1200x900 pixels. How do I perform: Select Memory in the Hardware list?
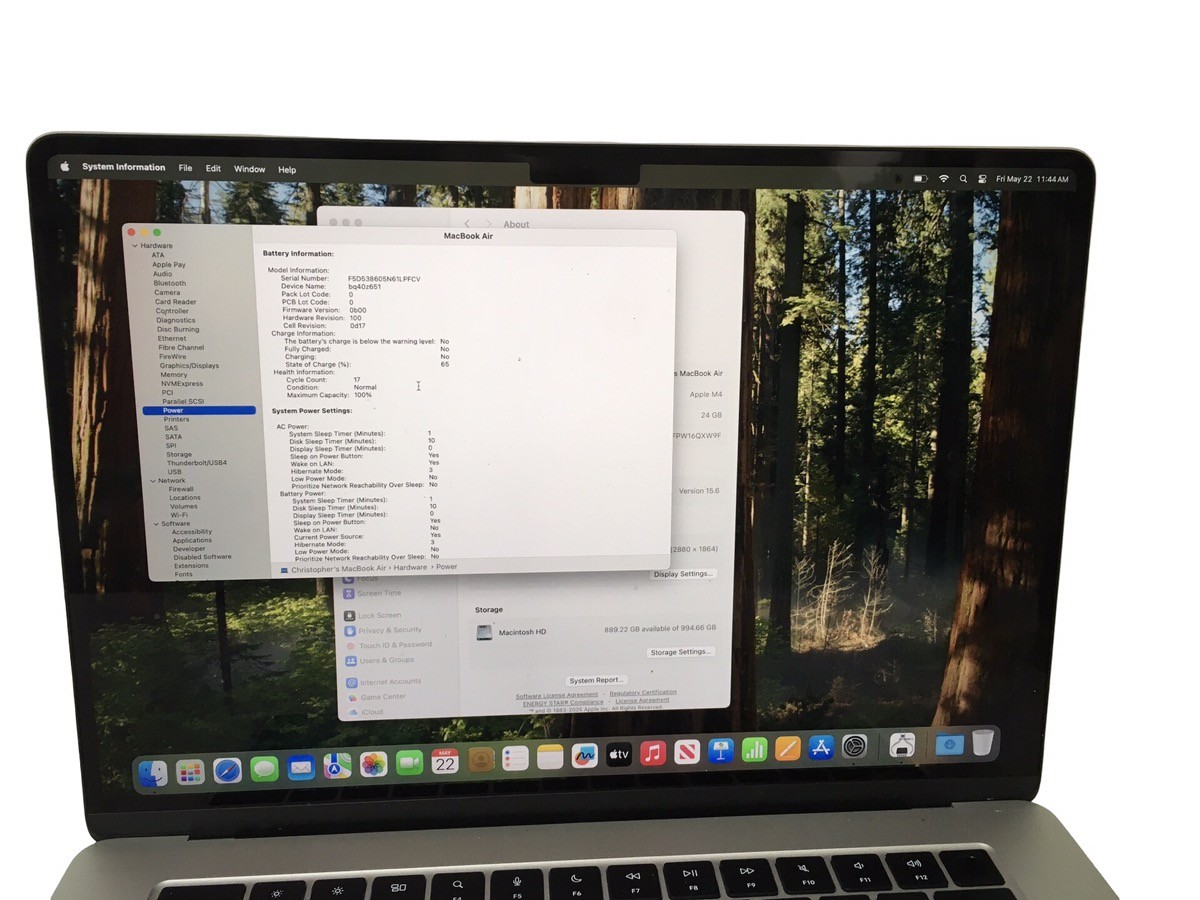174,375
